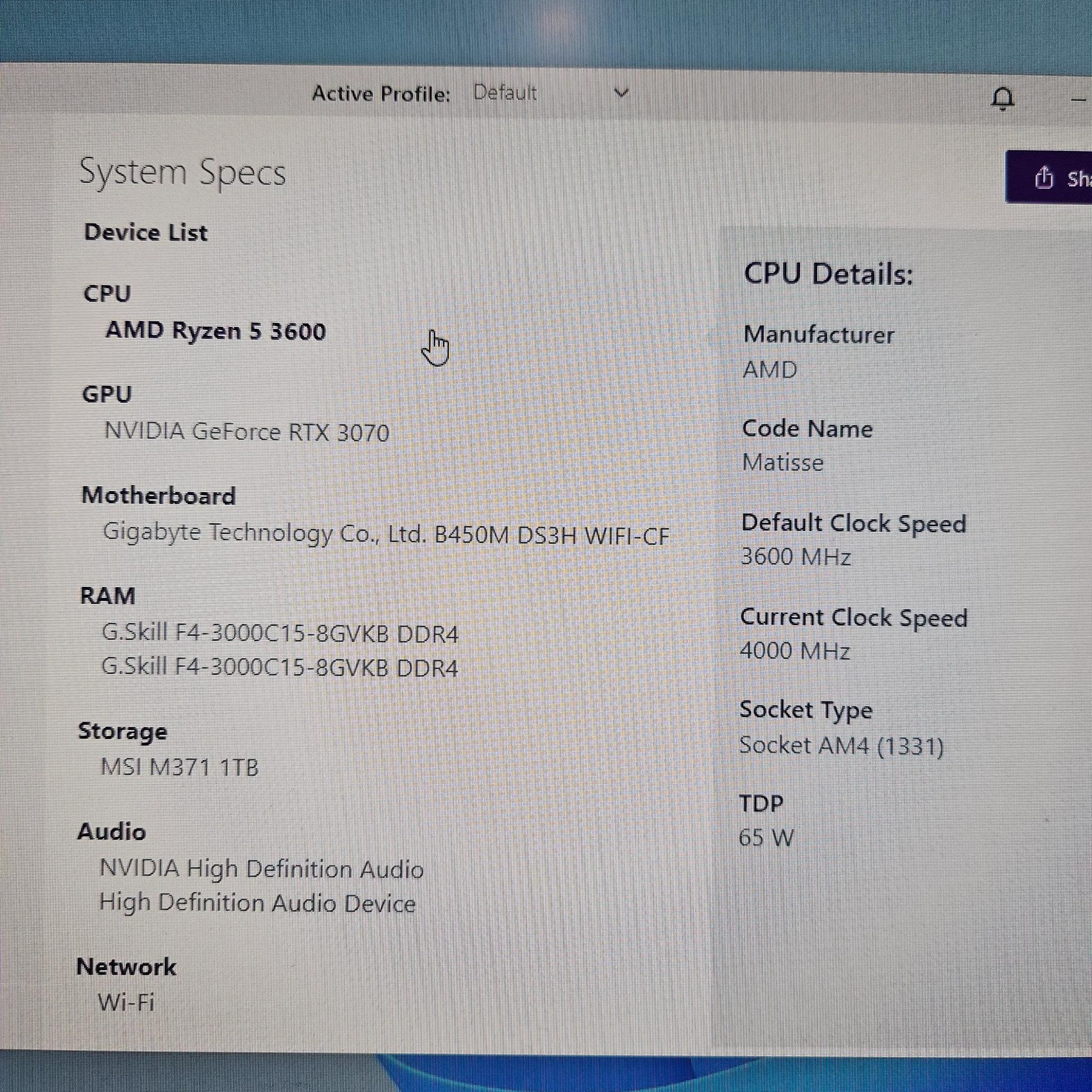Select NVIDIA High Definition Audio device
Viewport: 1092px width, 1092px height.
262,869
